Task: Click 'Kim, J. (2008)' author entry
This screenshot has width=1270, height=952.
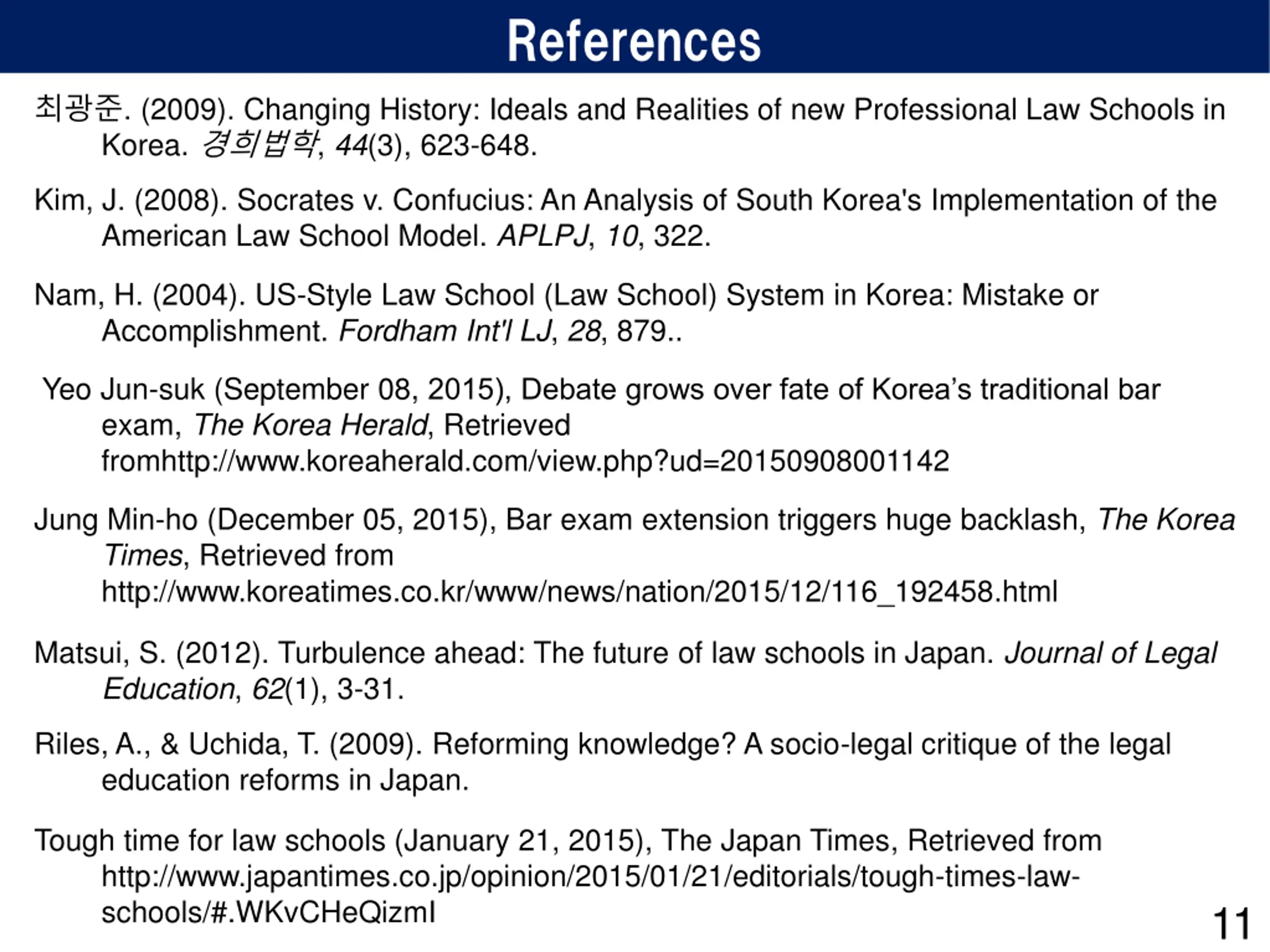Action: coord(131,200)
